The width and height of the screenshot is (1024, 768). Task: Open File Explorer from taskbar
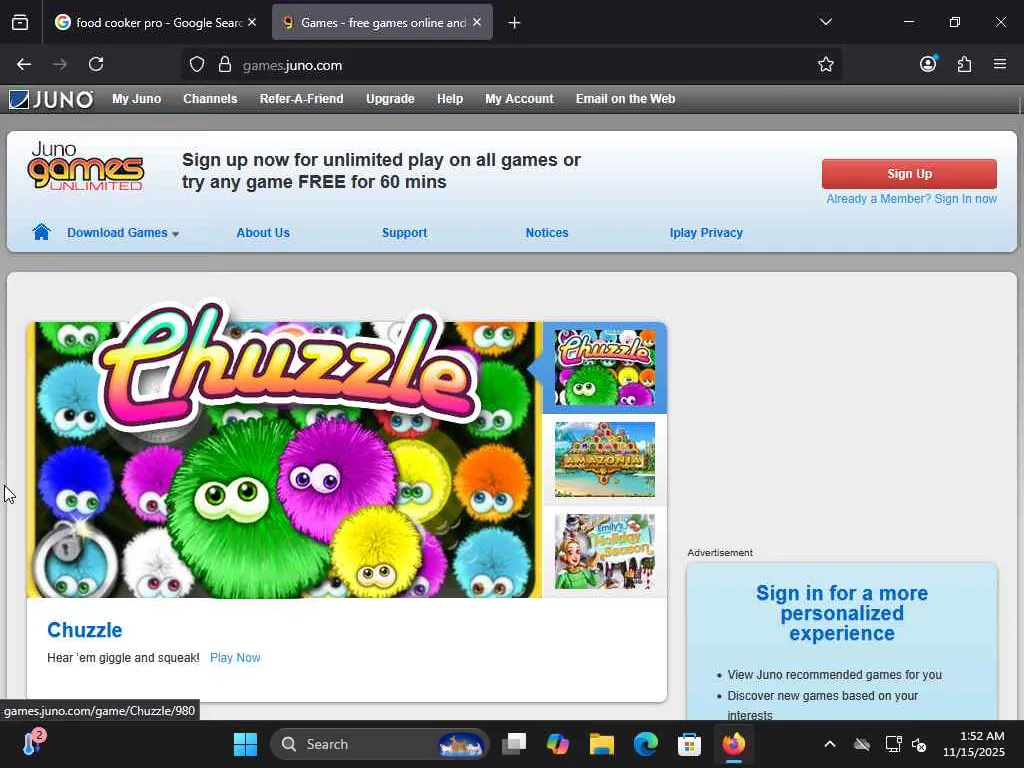tap(601, 744)
